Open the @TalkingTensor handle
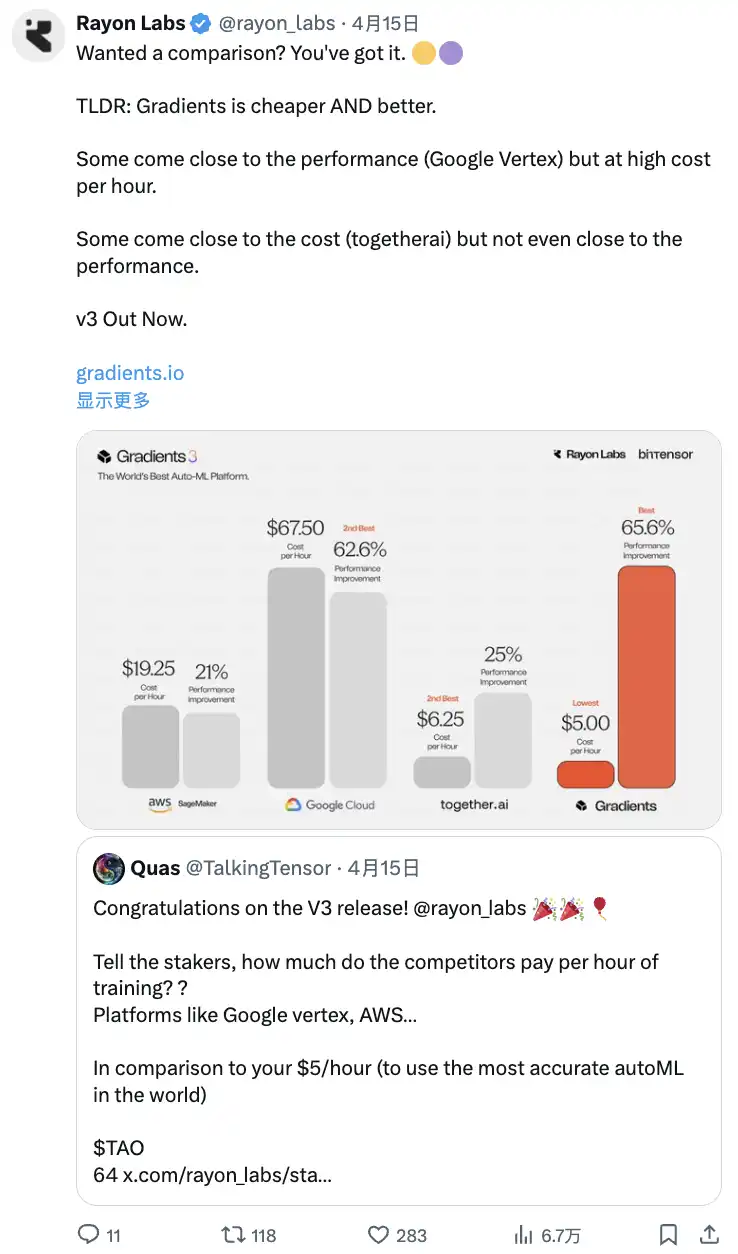 tap(260, 868)
